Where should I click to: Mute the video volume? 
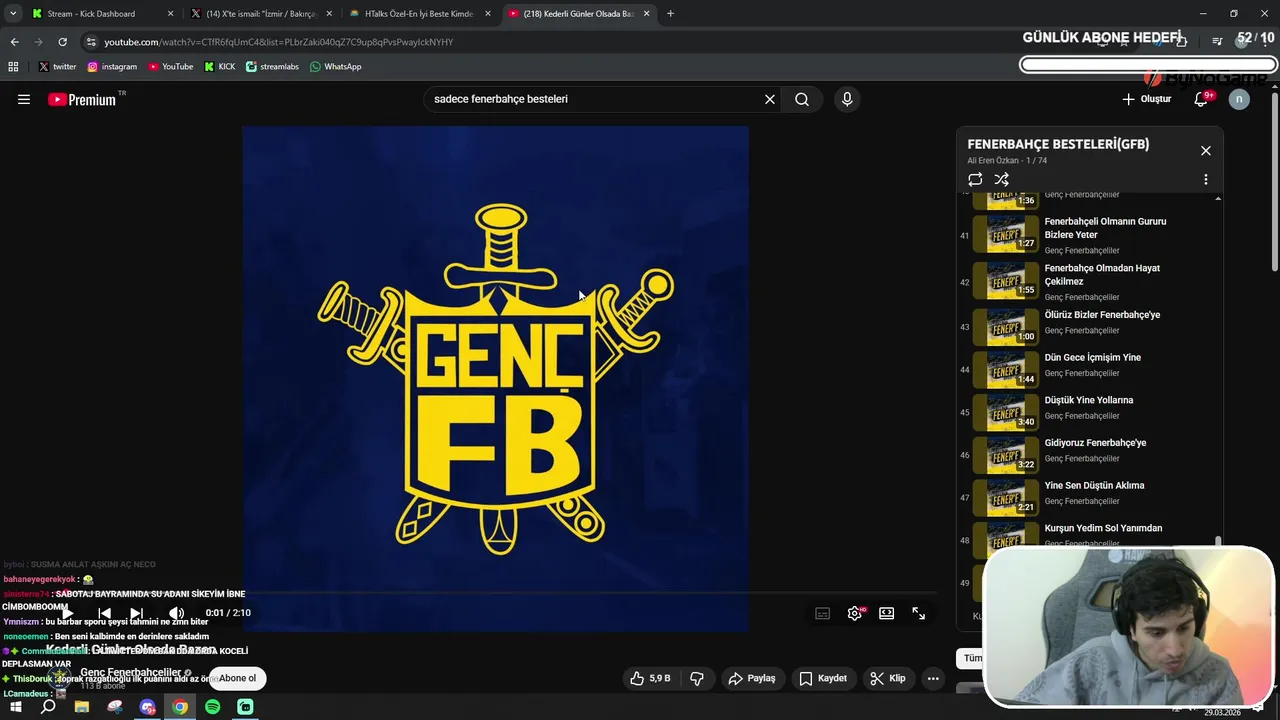pos(176,613)
